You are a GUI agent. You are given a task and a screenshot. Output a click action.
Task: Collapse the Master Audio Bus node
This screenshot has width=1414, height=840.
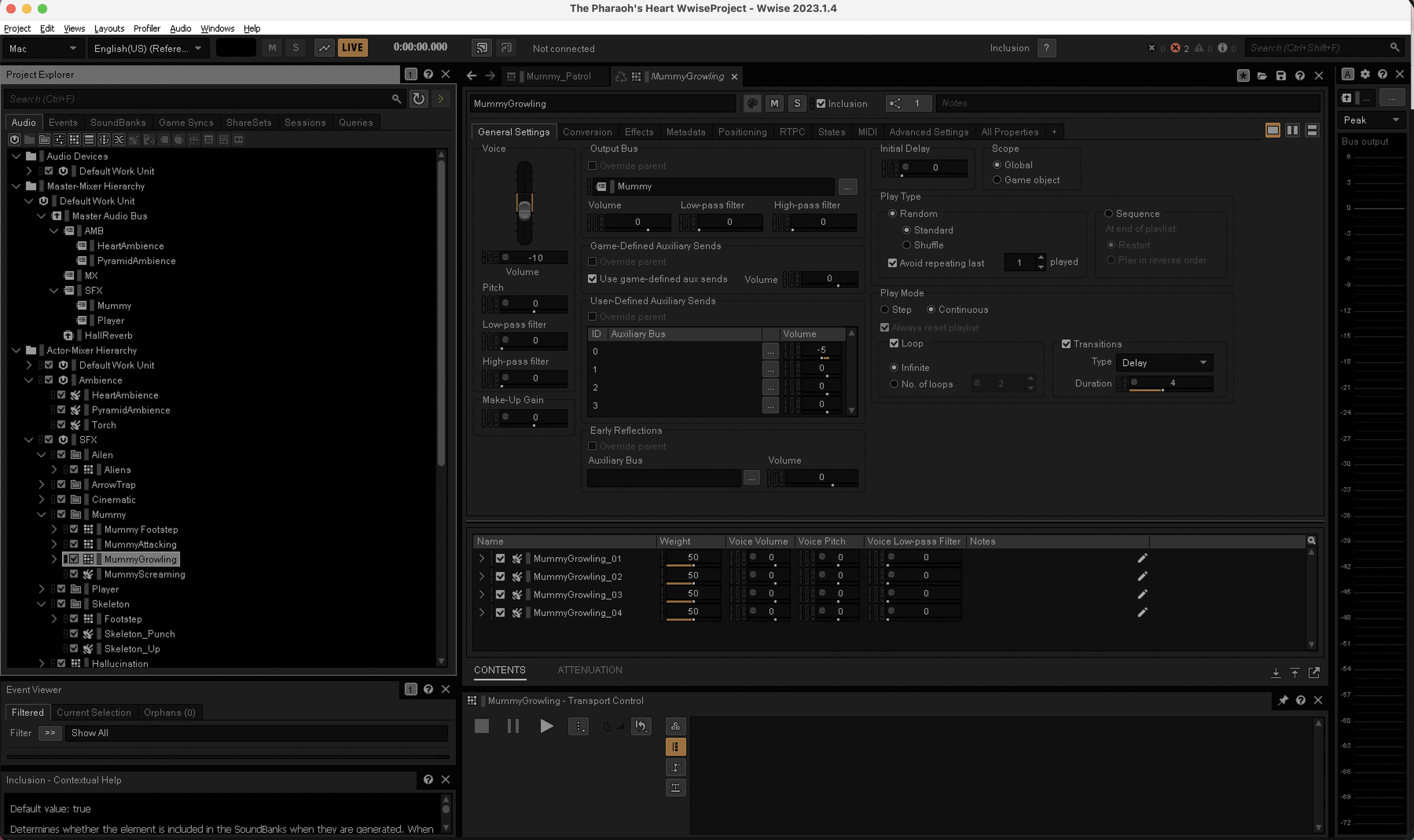41,217
